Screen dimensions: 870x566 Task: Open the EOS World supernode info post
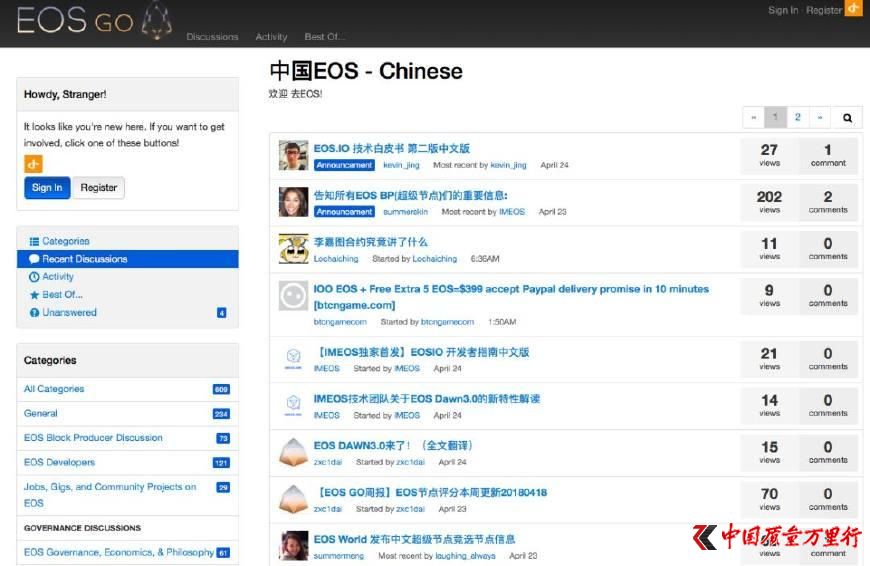414,539
